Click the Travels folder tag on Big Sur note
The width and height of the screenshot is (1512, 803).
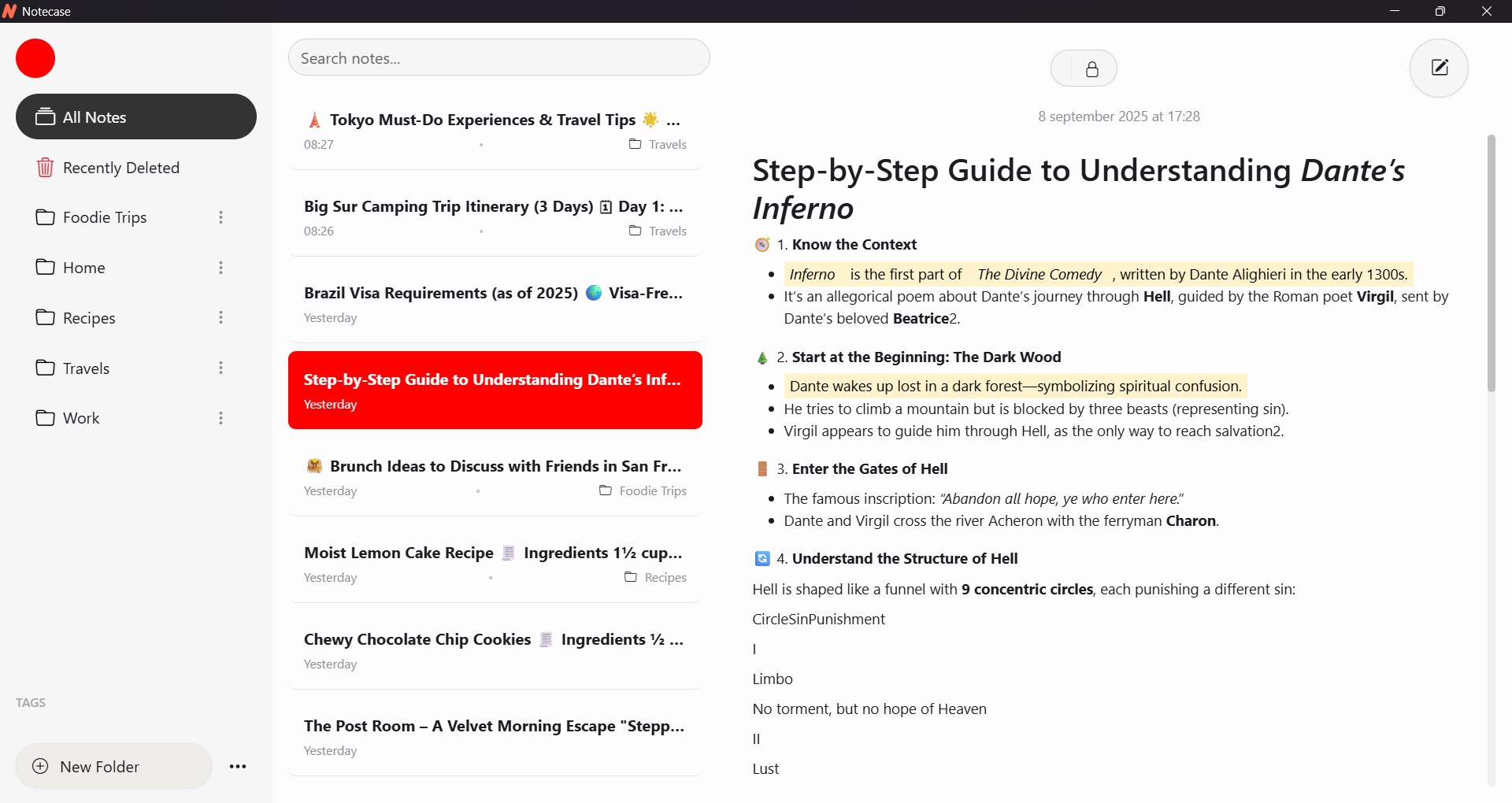(658, 231)
